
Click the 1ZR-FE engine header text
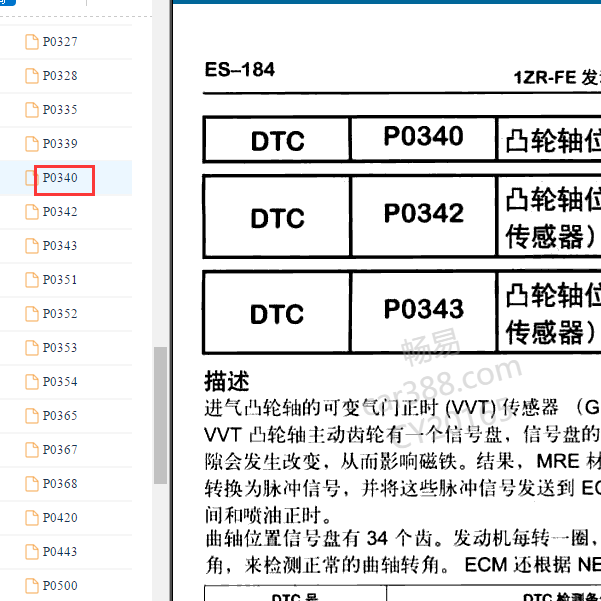tap(557, 78)
